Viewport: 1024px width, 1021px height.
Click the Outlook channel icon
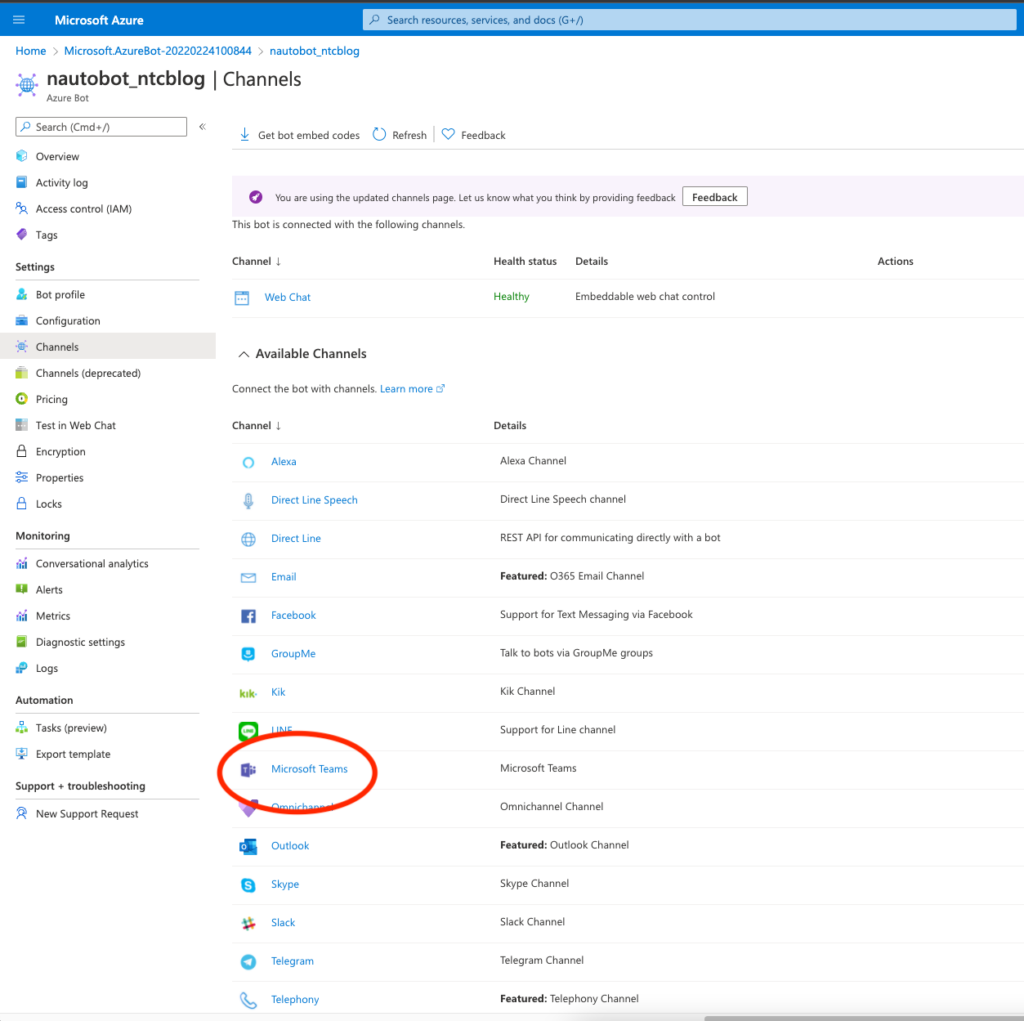pyautogui.click(x=248, y=847)
